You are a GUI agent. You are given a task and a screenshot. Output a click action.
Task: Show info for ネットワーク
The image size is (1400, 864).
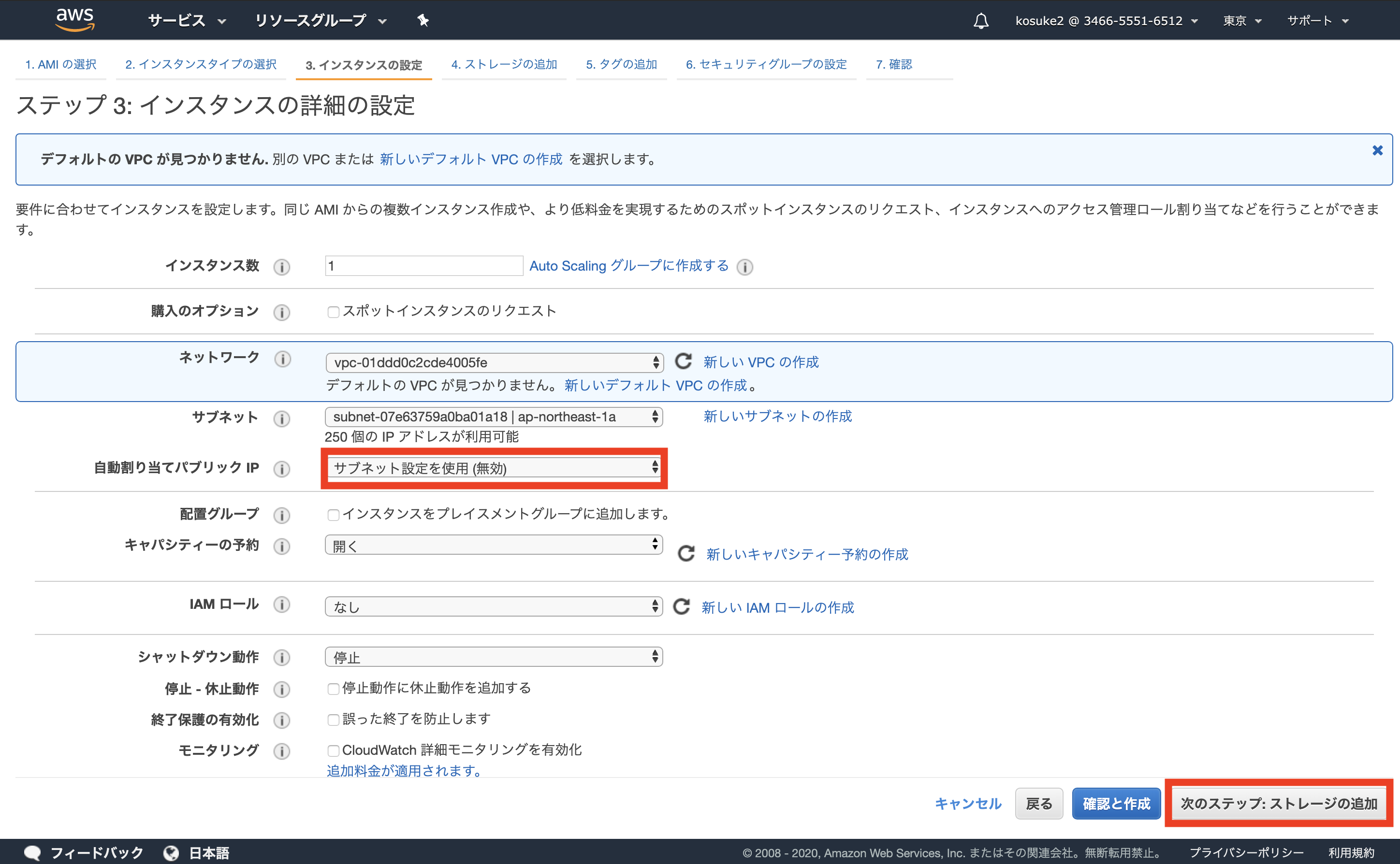pos(282,359)
